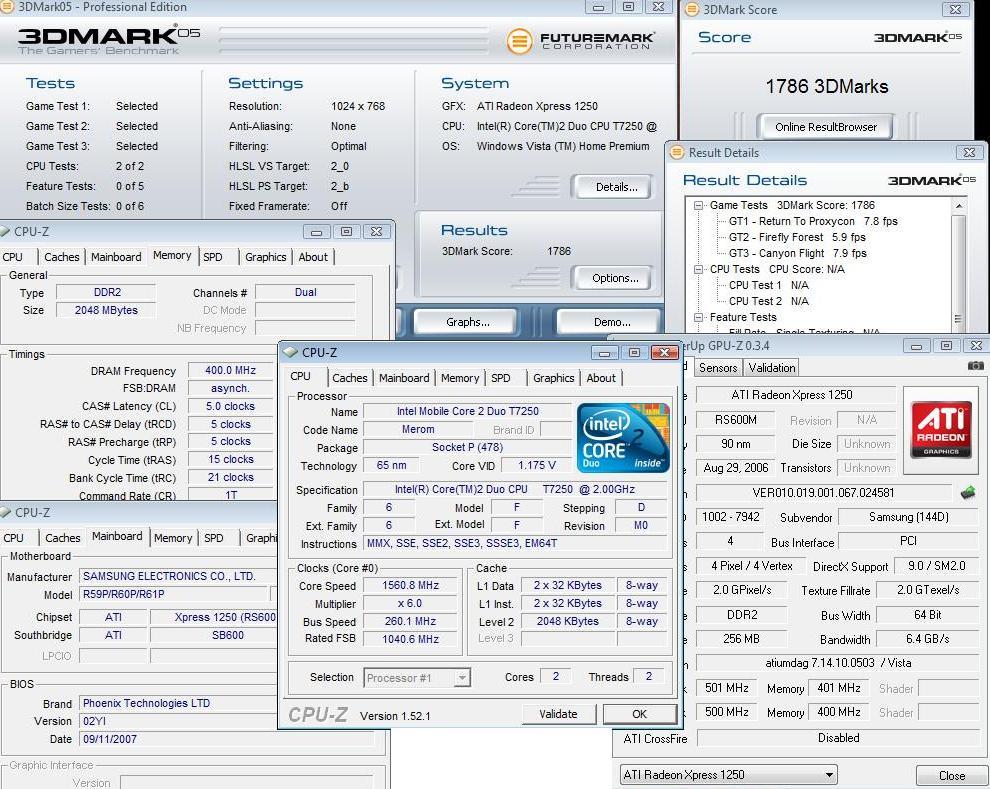This screenshot has height=789, width=990.
Task: Click the ATI CrossFire Disabled field
Action: click(838, 738)
